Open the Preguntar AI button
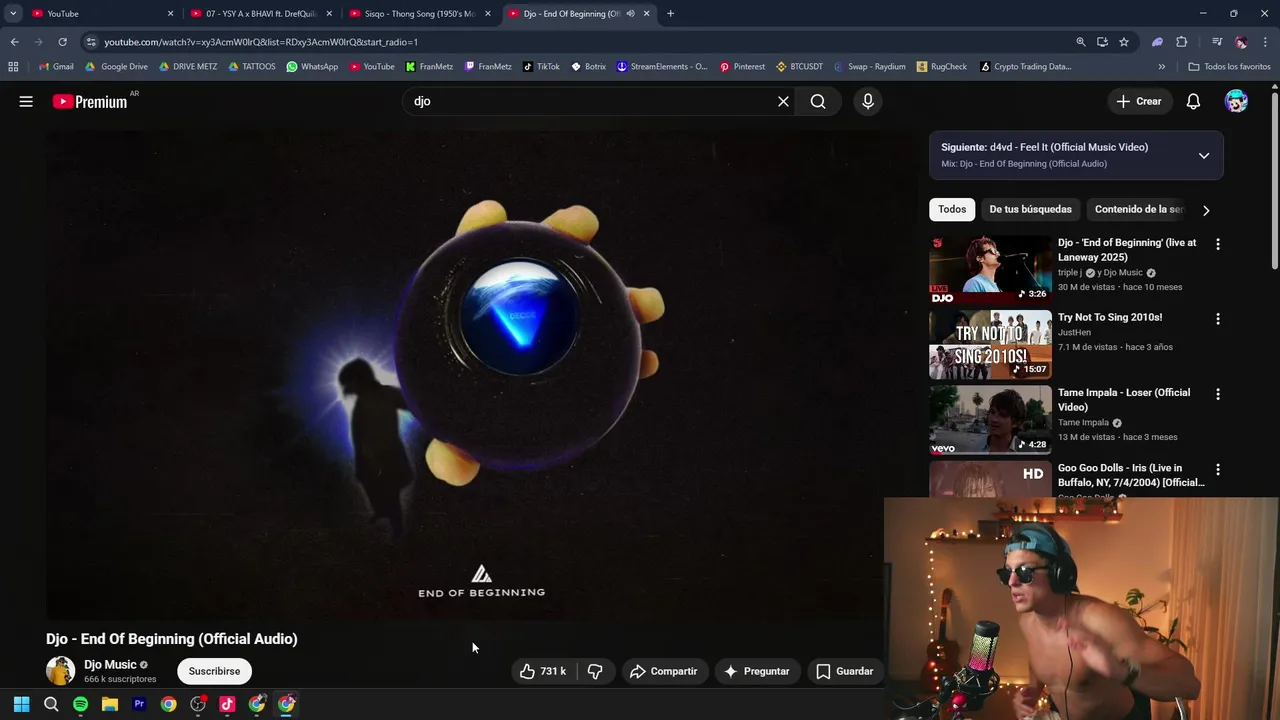Viewport: 1280px width, 720px height. click(x=756, y=671)
